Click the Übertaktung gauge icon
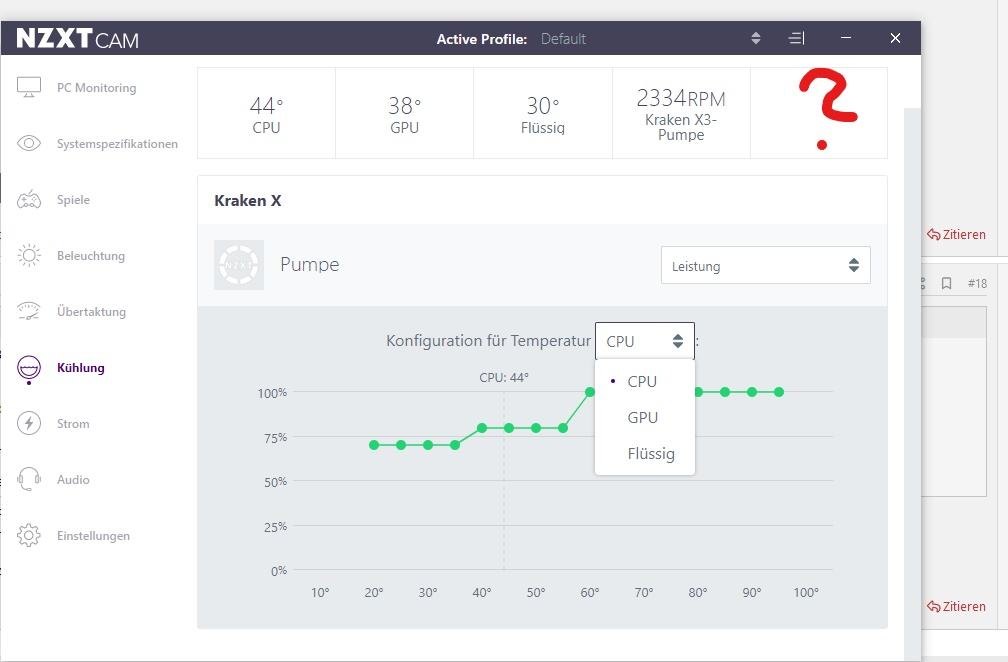Viewport: 1008px width, 662px height. point(29,311)
